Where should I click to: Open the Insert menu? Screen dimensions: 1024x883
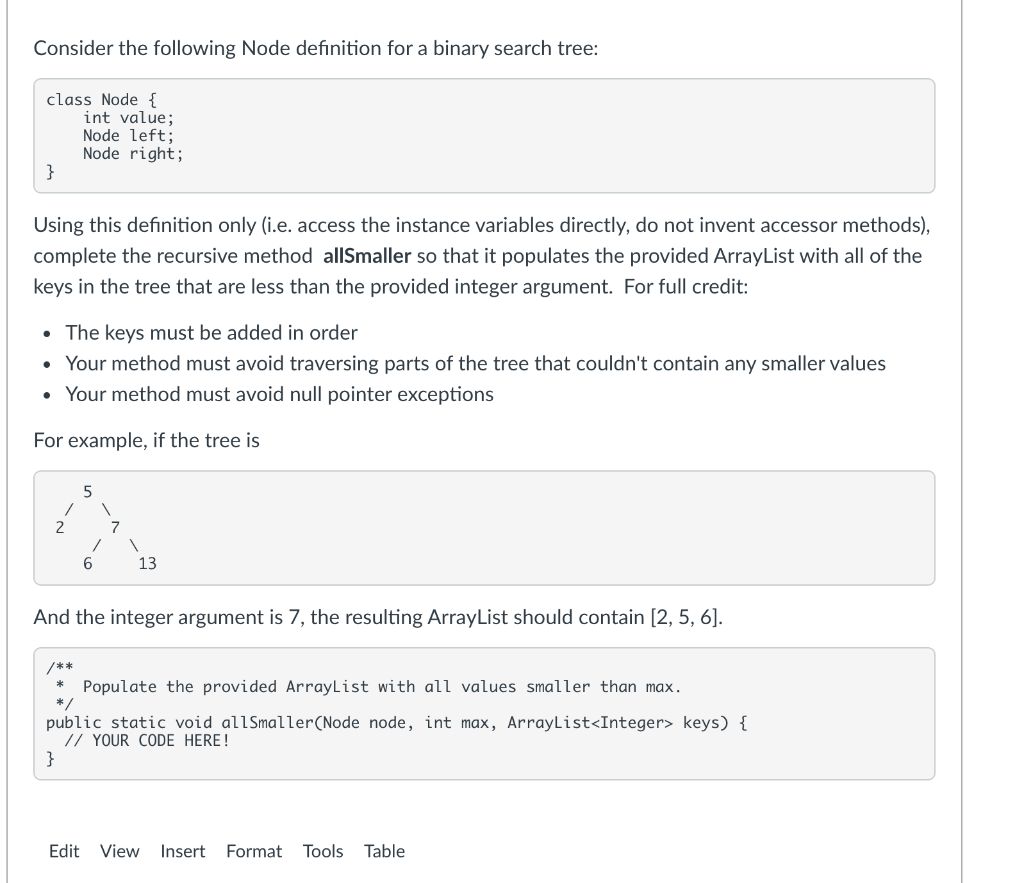coord(183,851)
